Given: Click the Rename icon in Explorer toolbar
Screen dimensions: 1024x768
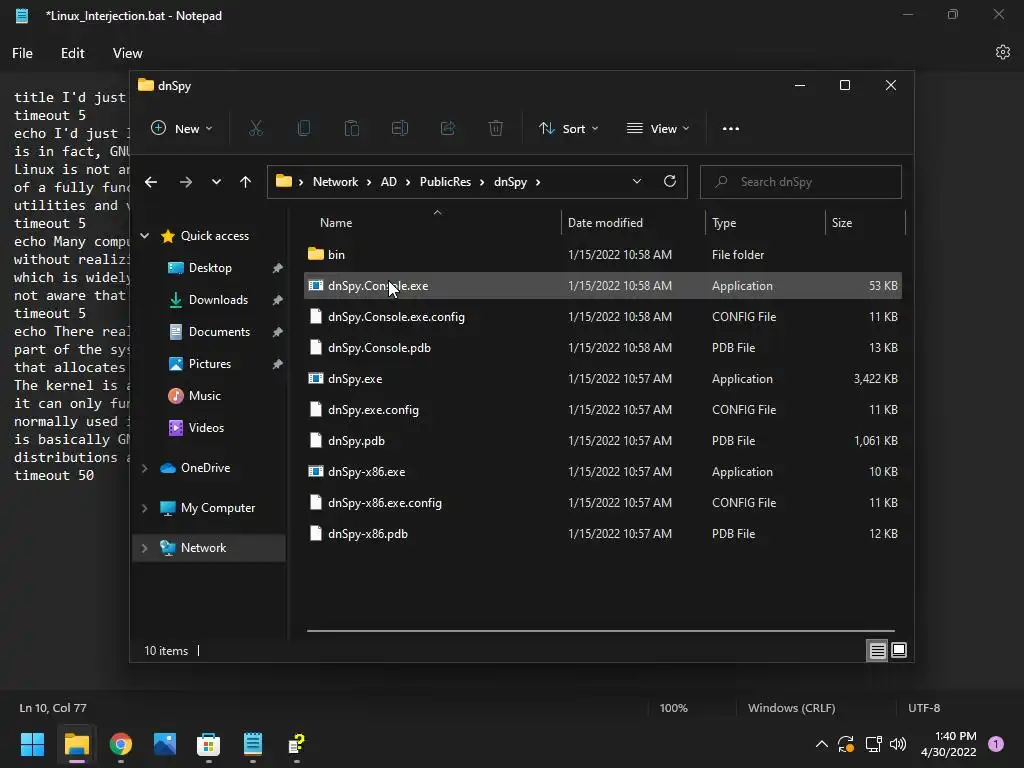Looking at the screenshot, I should click(x=400, y=129).
